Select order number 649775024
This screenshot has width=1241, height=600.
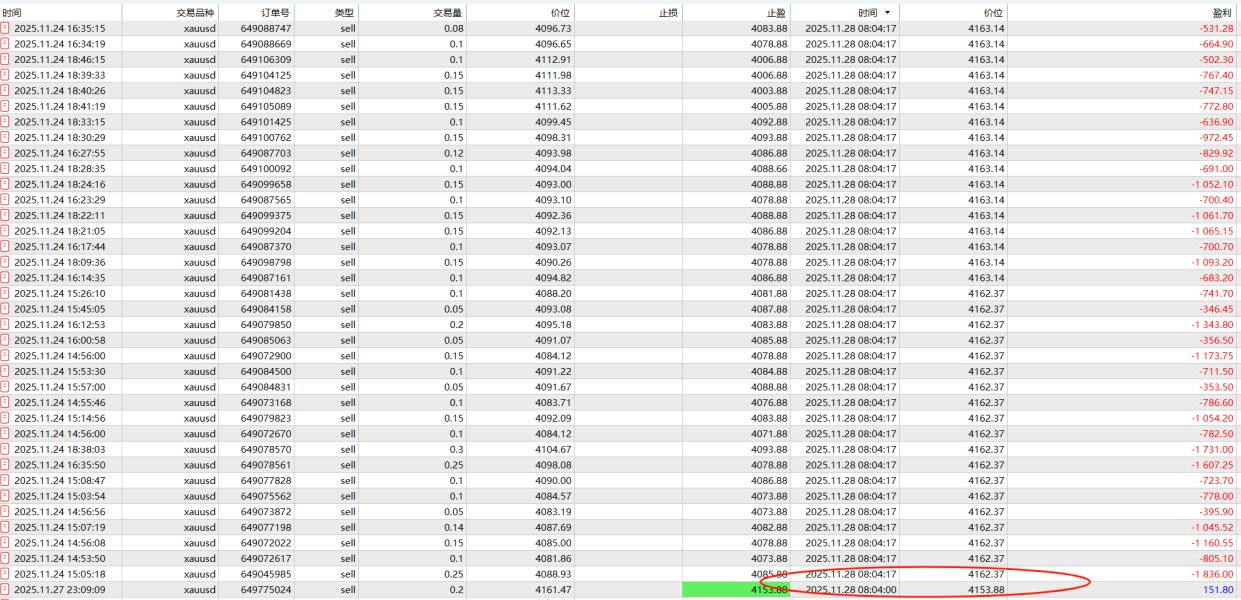(266, 590)
